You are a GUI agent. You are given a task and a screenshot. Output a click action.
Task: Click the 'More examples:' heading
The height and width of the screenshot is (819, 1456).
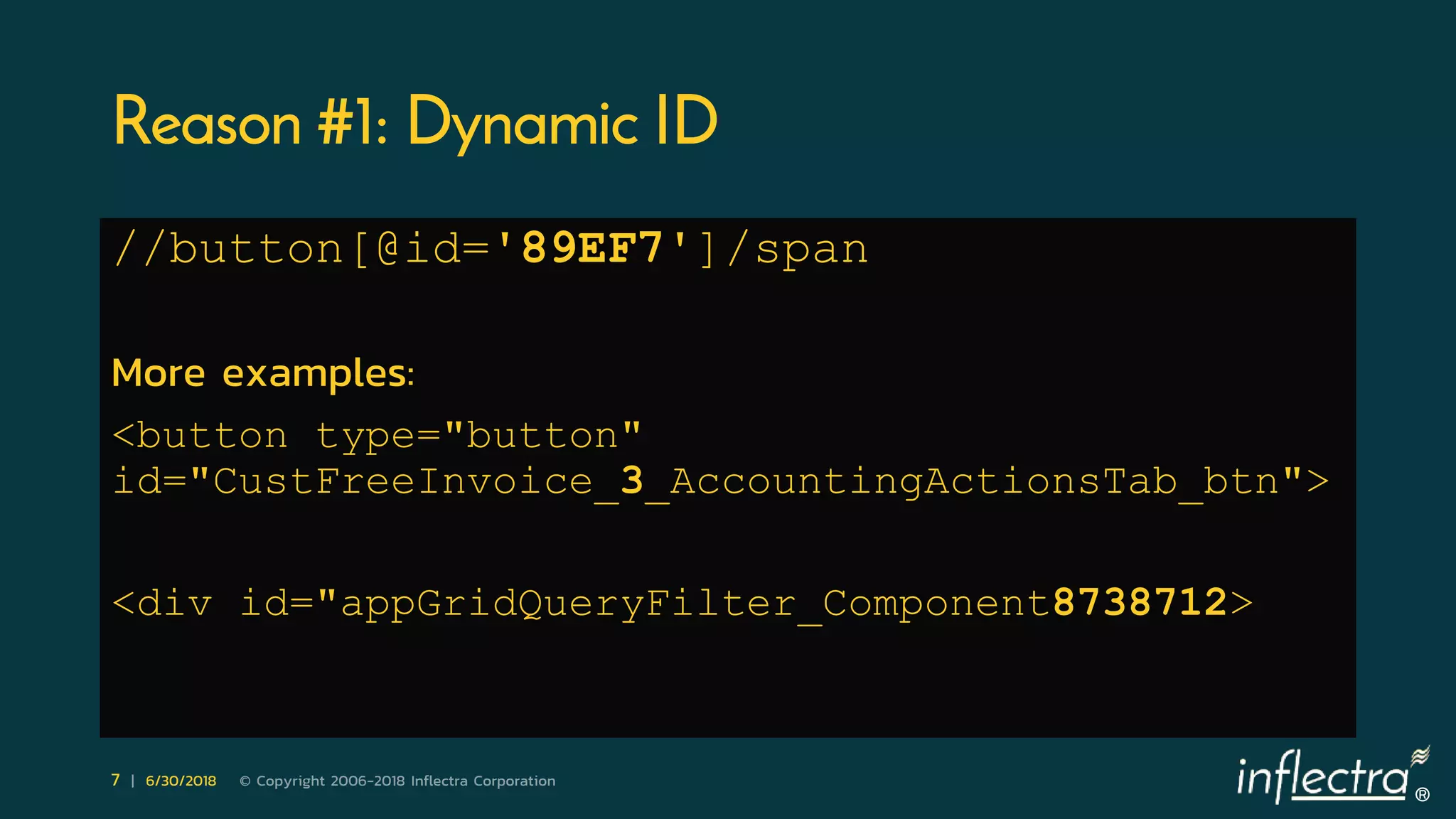[x=263, y=373]
